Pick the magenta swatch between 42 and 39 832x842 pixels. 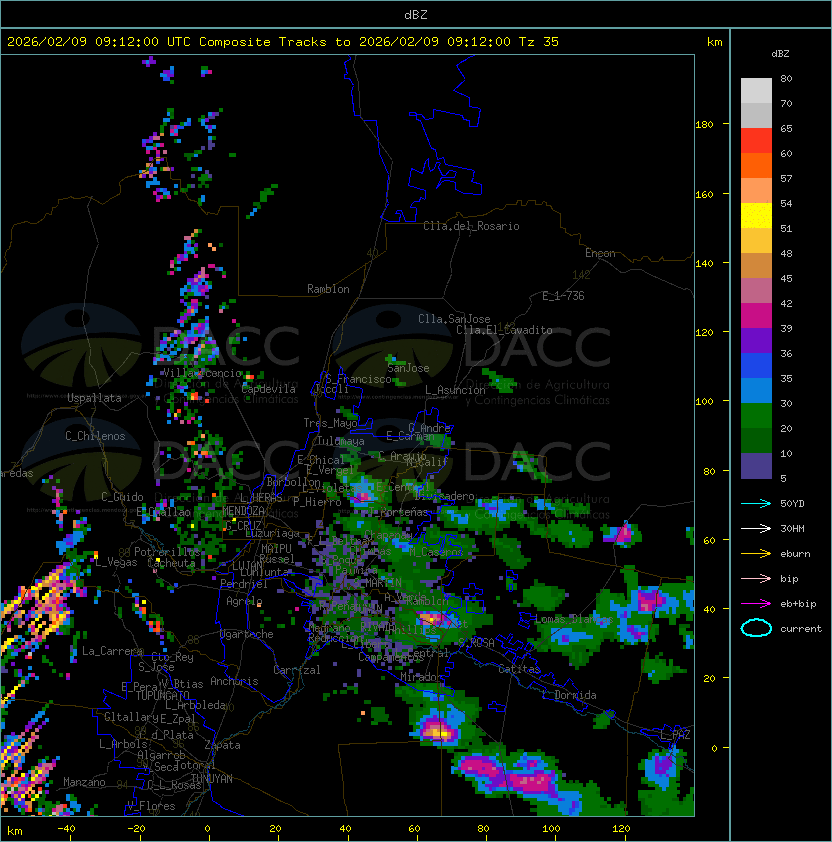click(x=756, y=316)
